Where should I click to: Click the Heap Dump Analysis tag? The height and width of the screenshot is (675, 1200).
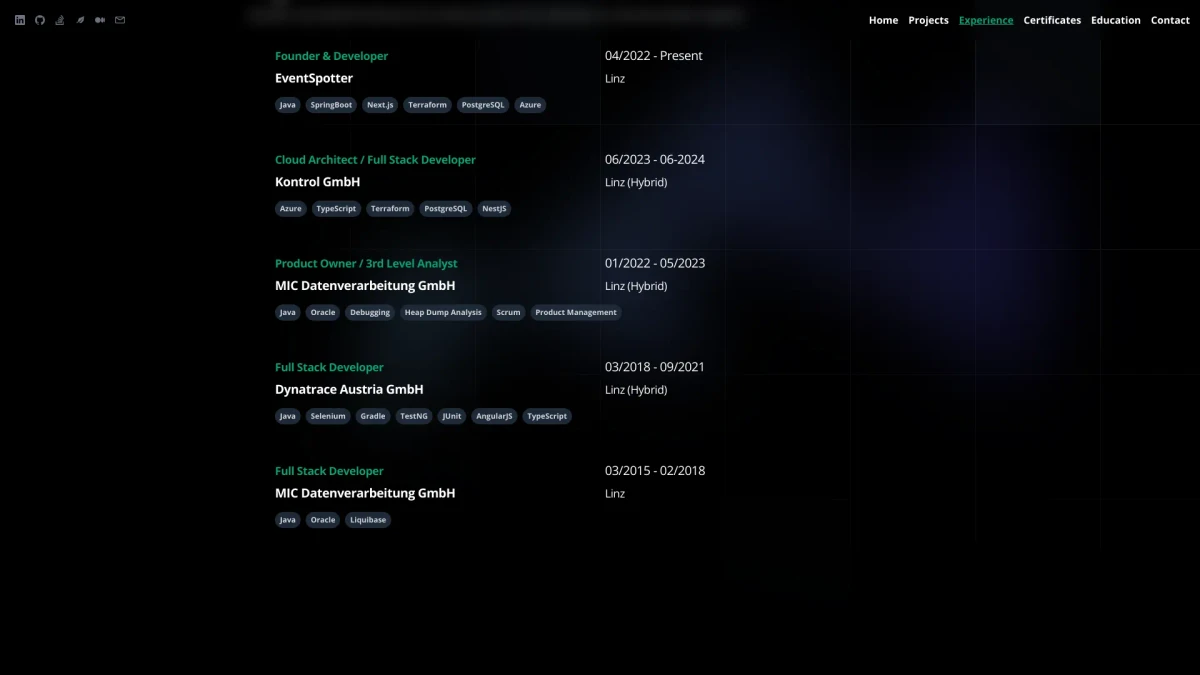click(443, 312)
